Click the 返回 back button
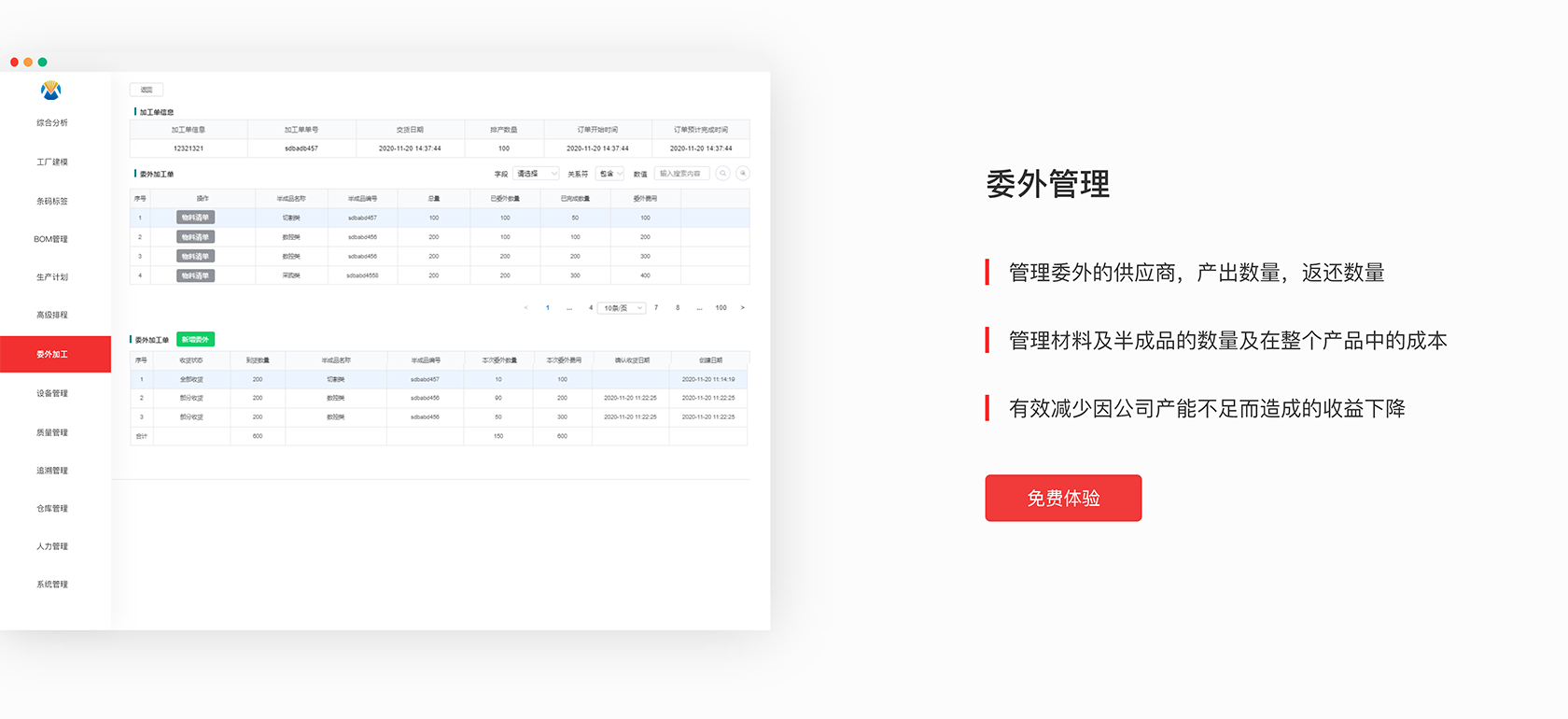 pyautogui.click(x=147, y=90)
